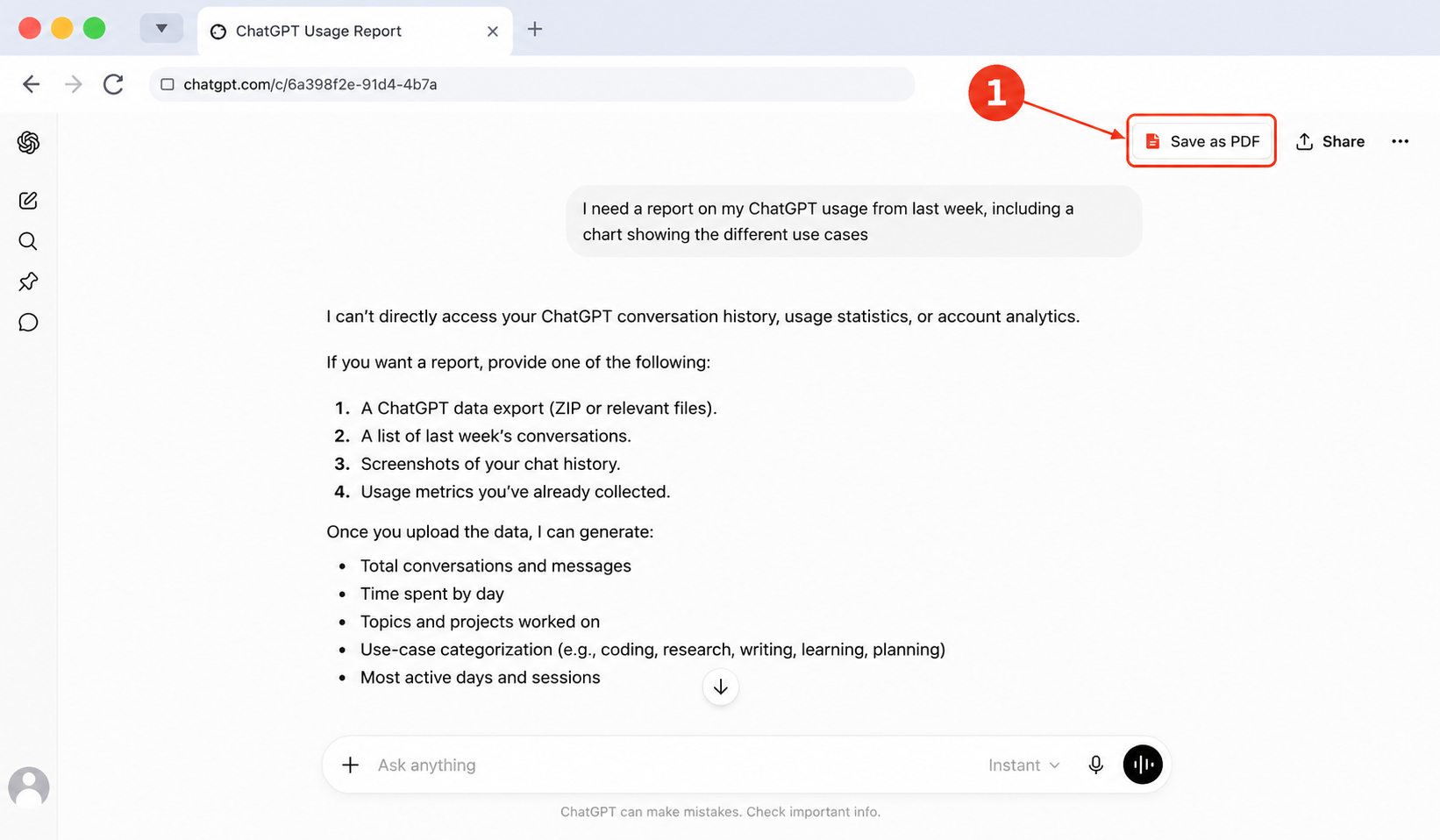Start dictation with the microphone icon
Screen dimensions: 1440x840
pyautogui.click(x=1095, y=765)
